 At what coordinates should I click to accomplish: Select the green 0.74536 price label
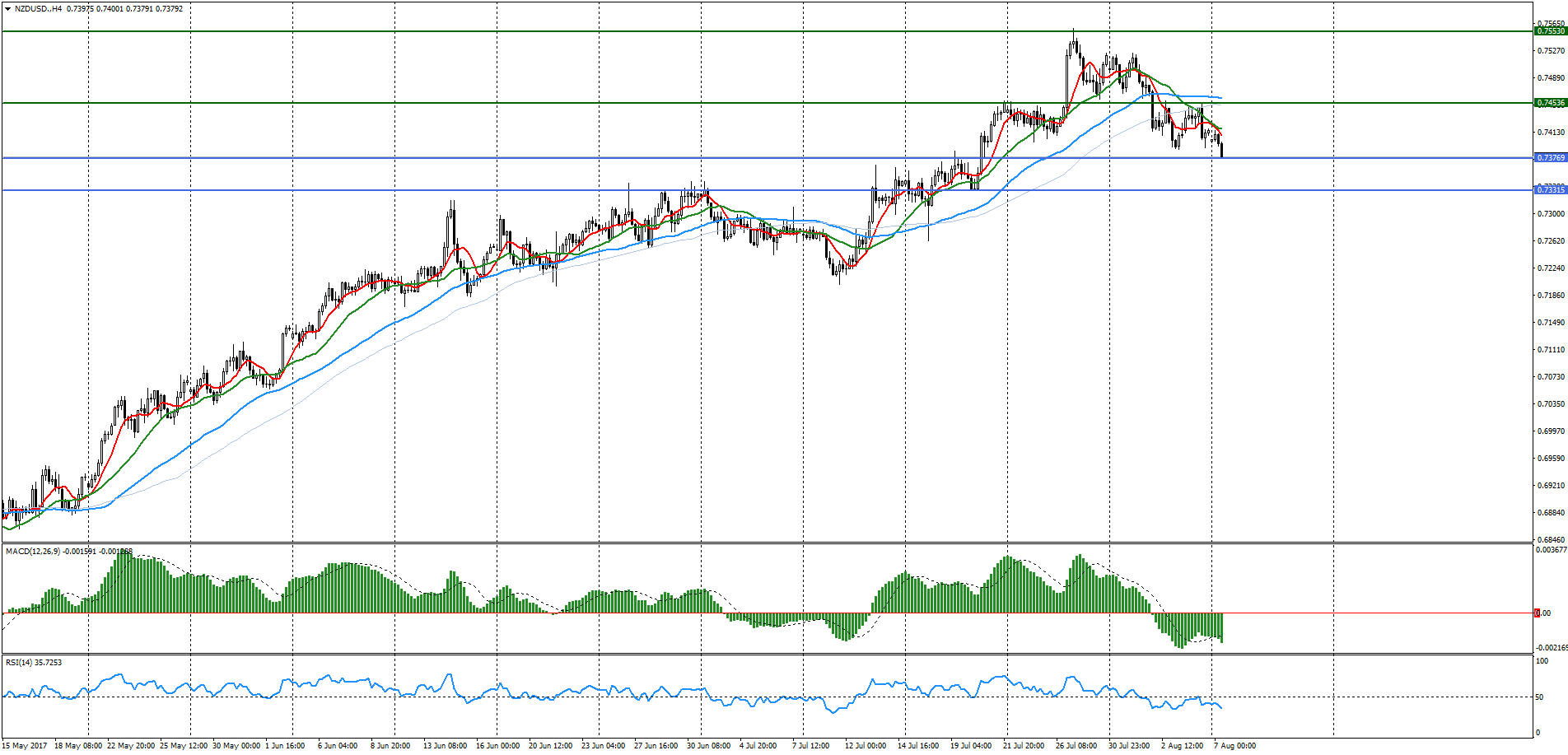tap(1550, 103)
